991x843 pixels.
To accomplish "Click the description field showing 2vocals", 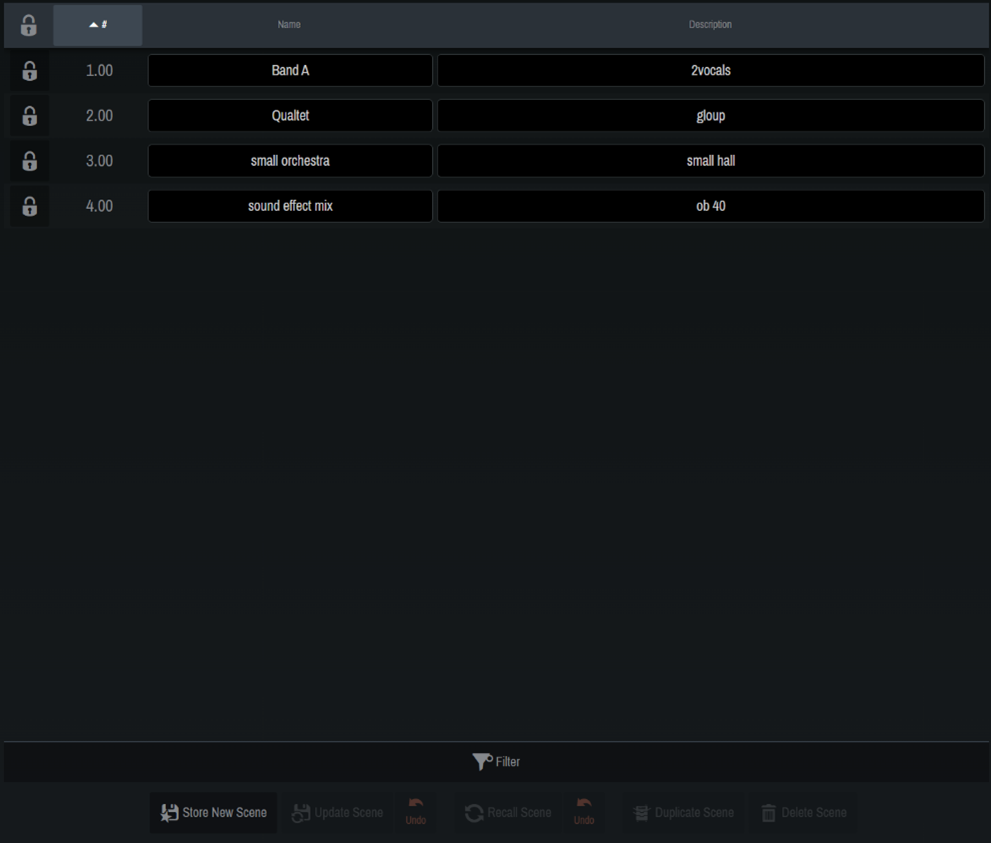I will (710, 70).
